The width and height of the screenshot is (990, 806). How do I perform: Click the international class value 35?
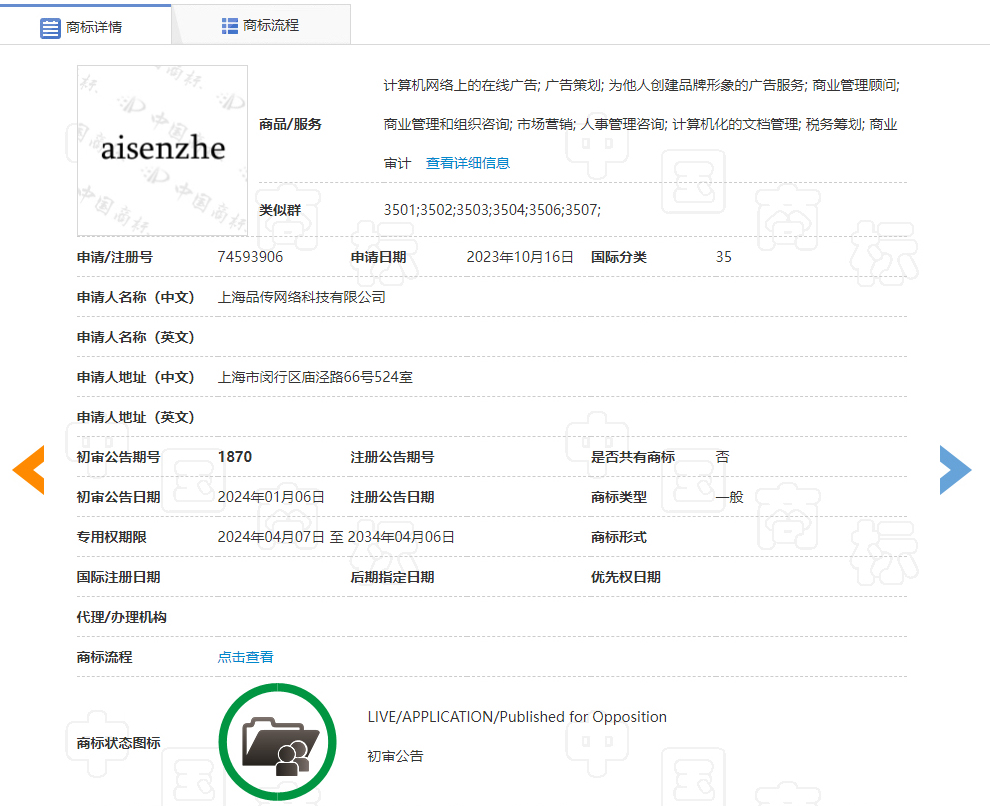pyautogui.click(x=724, y=257)
